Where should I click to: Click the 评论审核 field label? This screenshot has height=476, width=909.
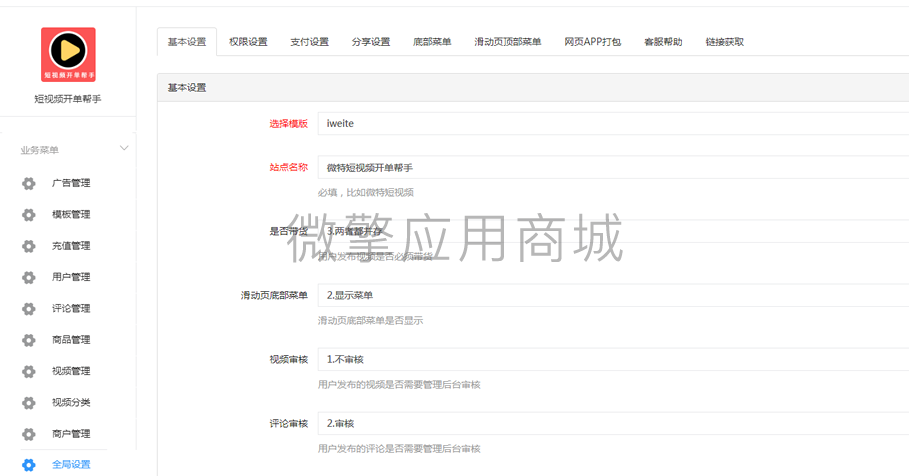coord(289,424)
